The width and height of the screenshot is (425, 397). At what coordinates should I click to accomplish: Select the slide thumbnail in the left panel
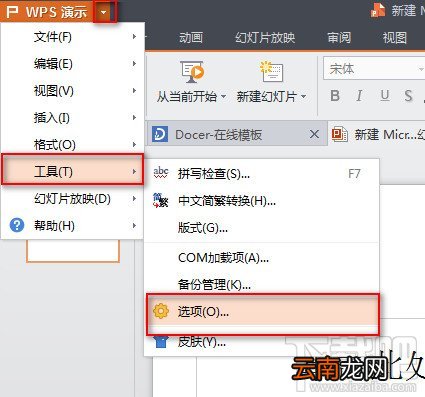point(73,251)
